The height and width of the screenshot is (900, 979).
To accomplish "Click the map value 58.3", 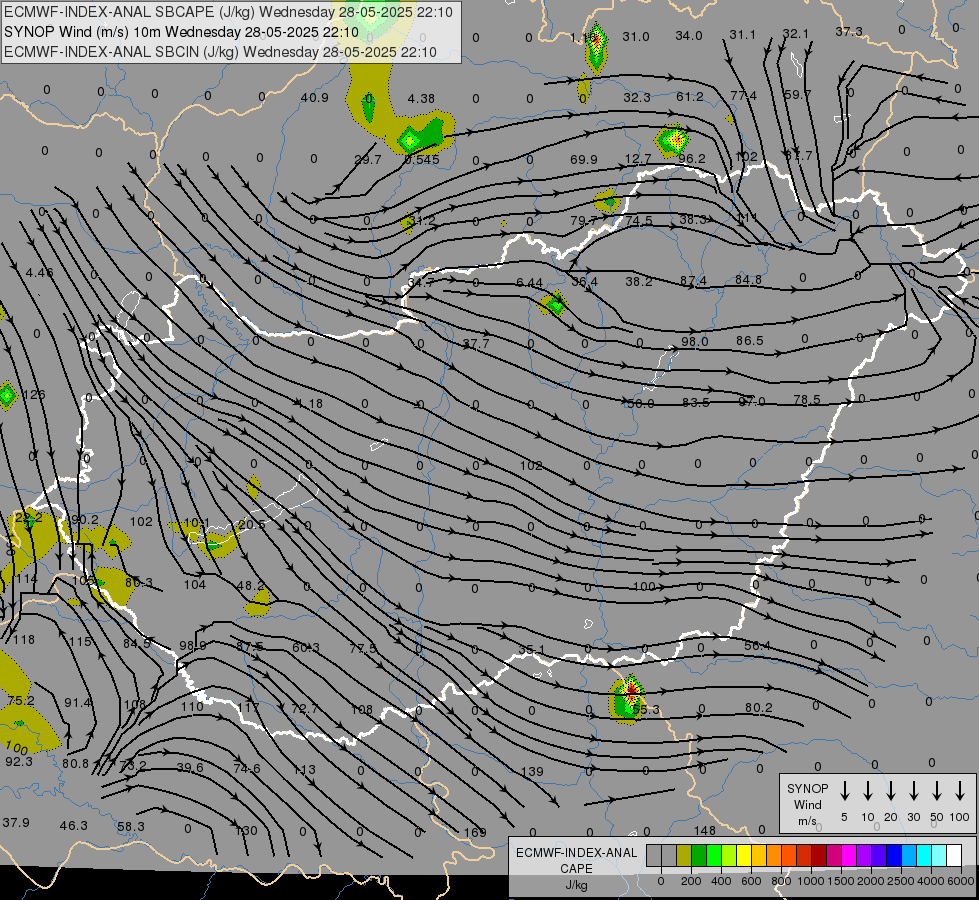I will point(130,826).
